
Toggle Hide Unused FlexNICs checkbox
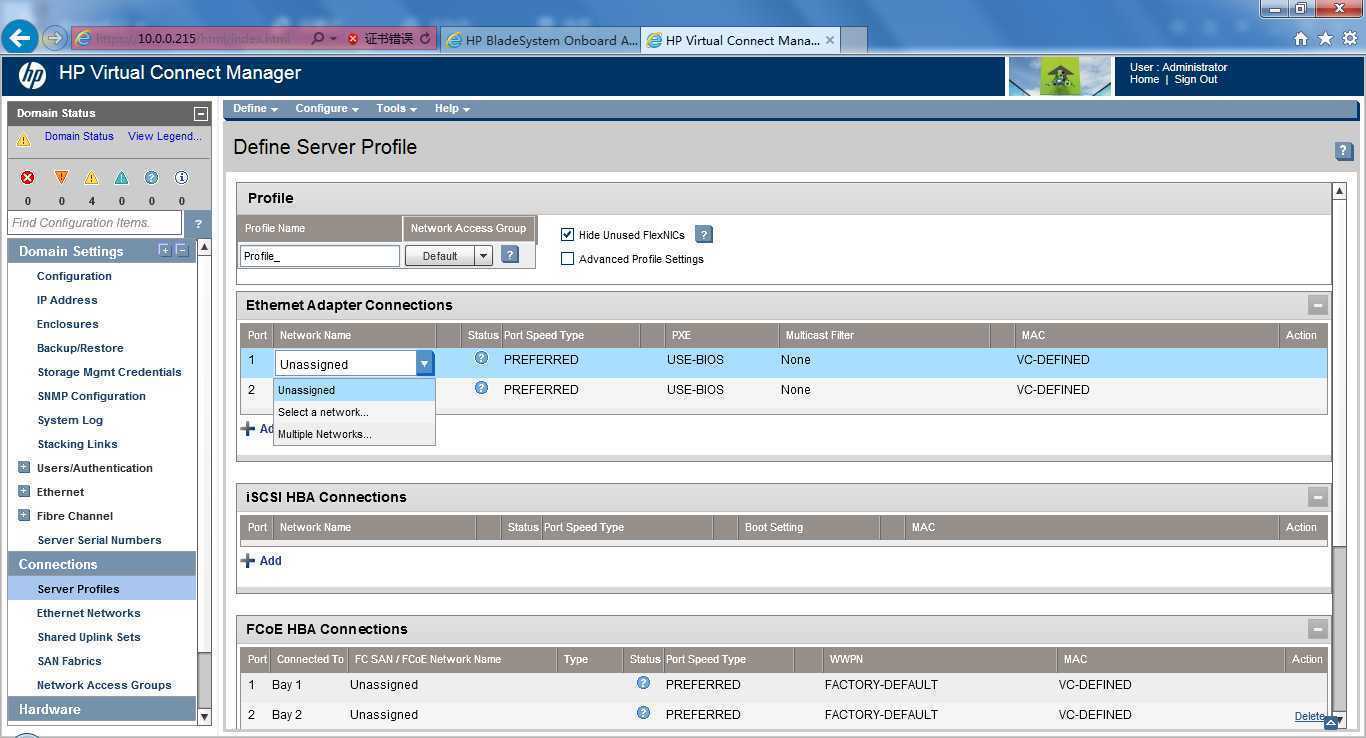pyautogui.click(x=568, y=235)
